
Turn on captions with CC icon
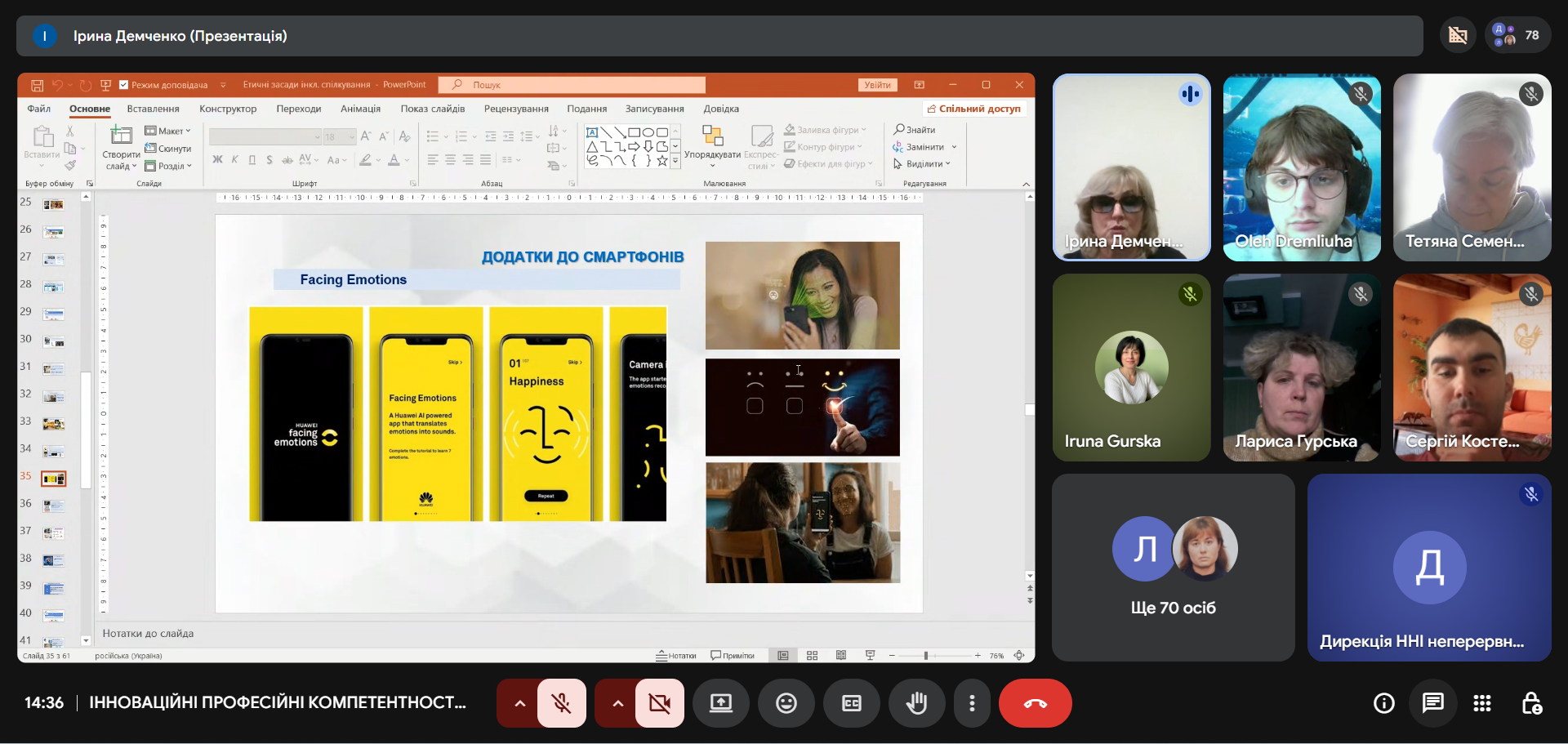(851, 703)
